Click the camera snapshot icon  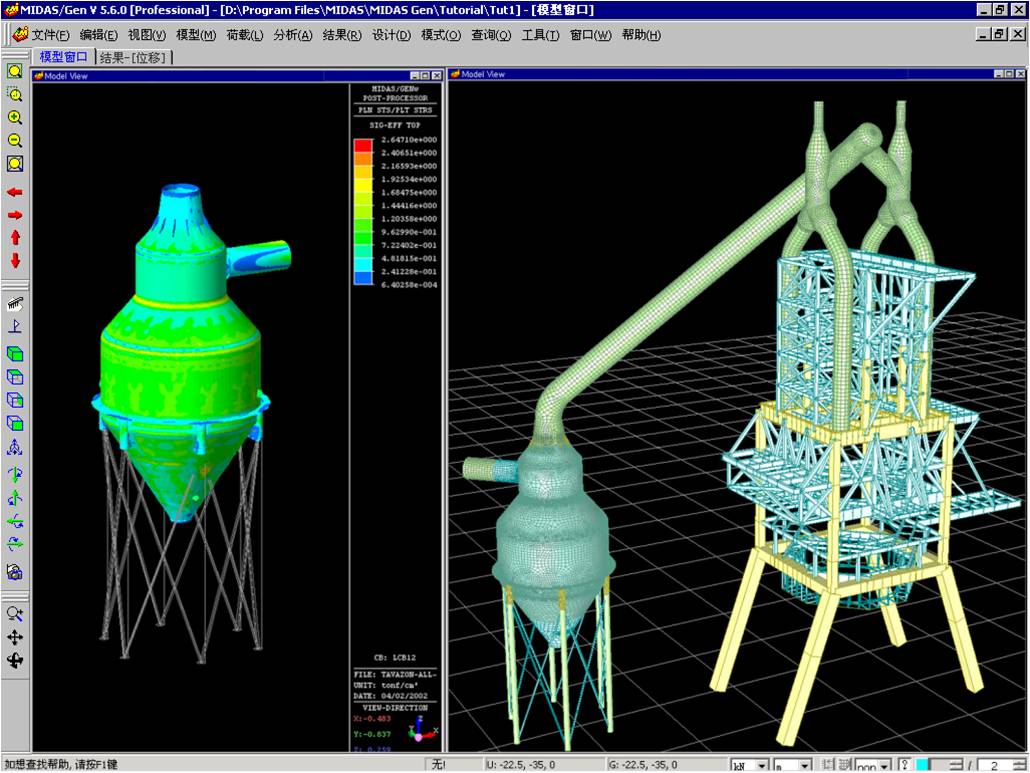click(x=14, y=571)
